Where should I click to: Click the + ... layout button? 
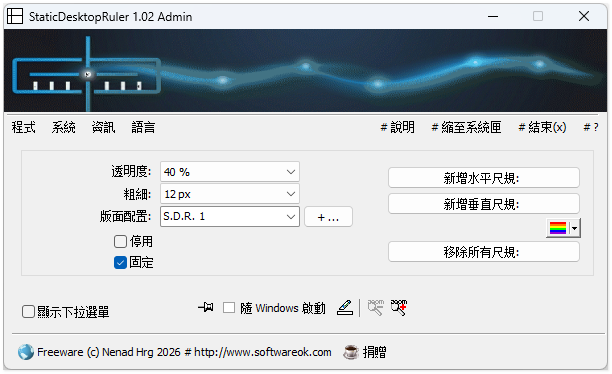(x=328, y=217)
